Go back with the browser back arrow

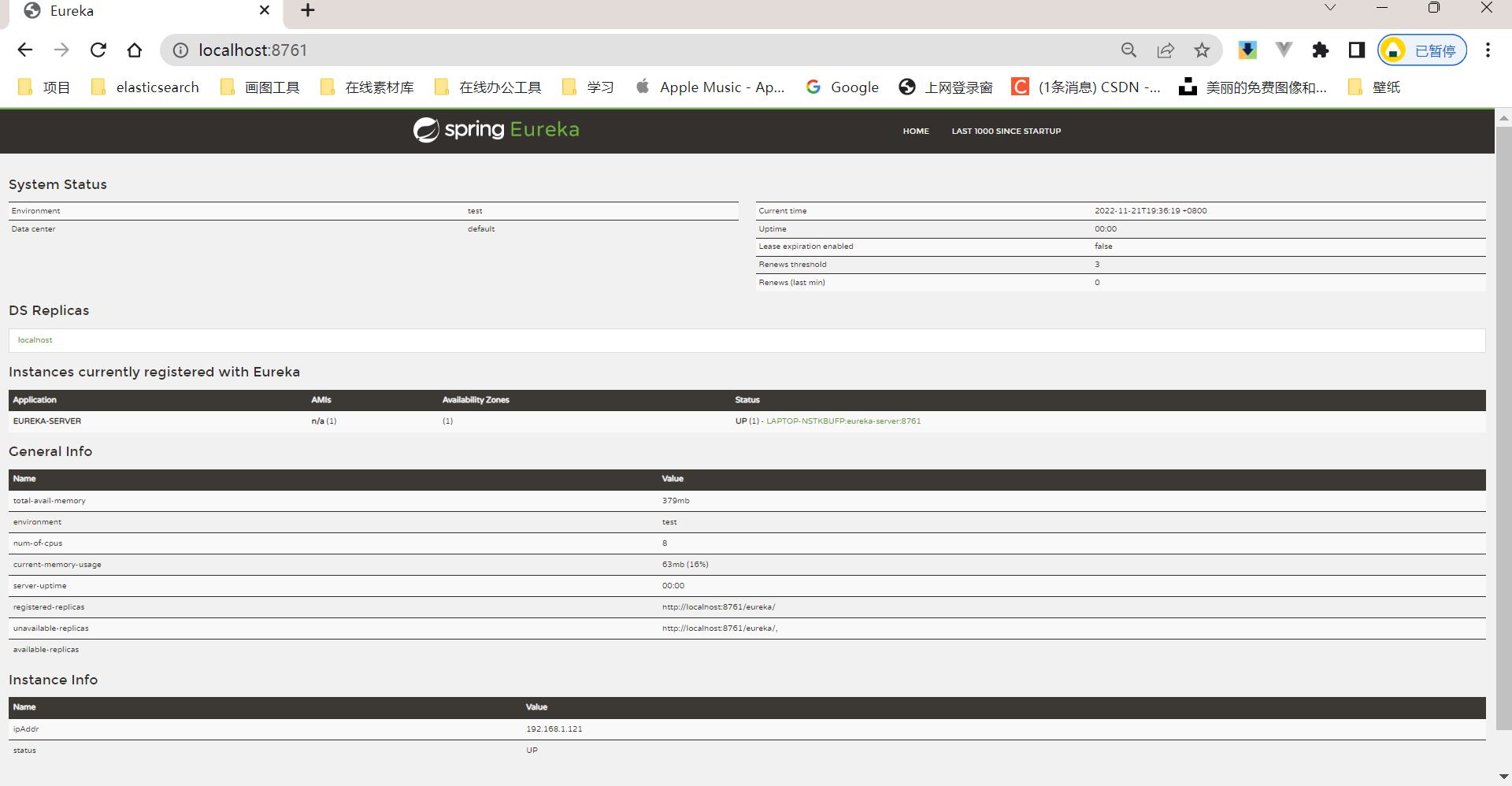point(25,50)
